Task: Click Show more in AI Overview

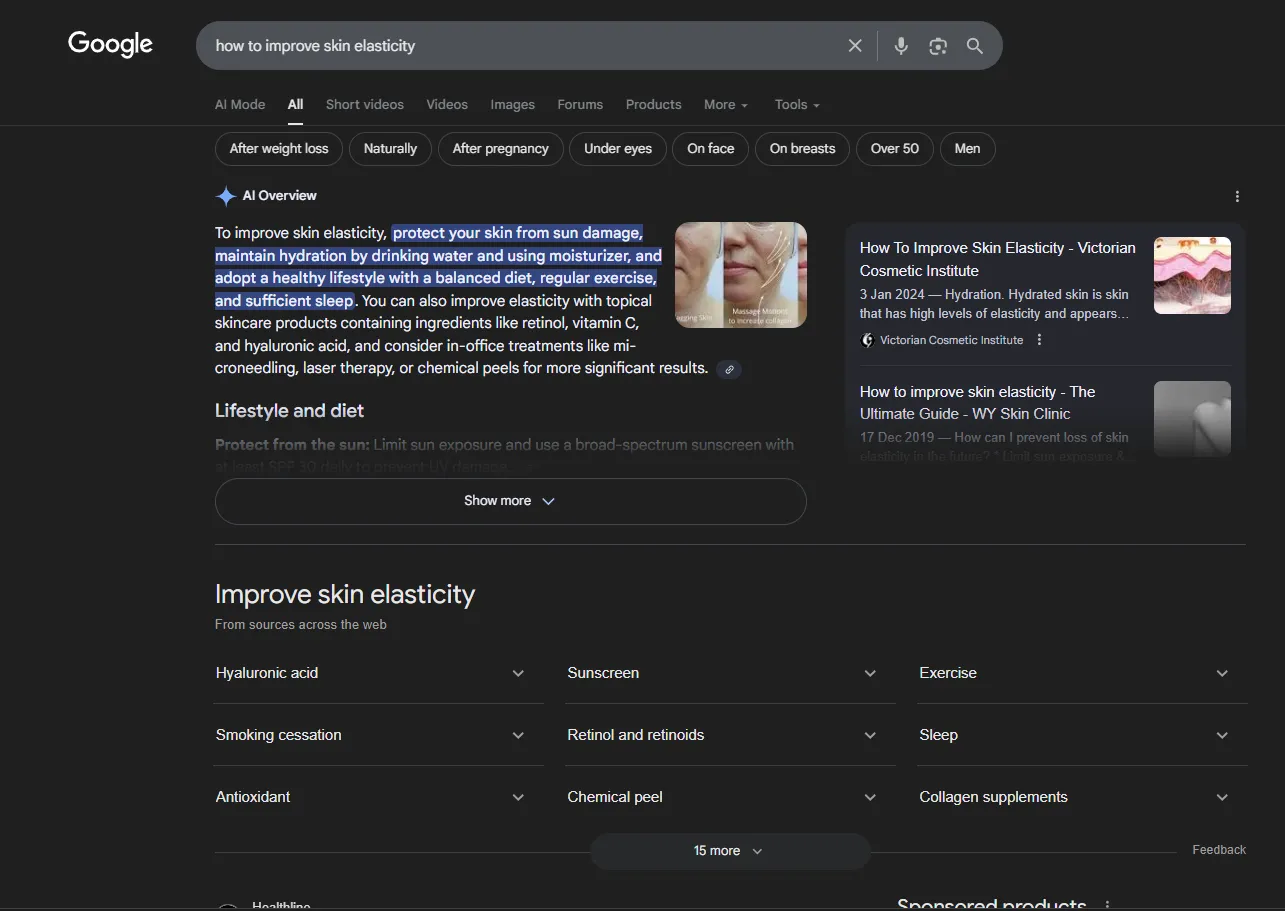Action: tap(510, 501)
